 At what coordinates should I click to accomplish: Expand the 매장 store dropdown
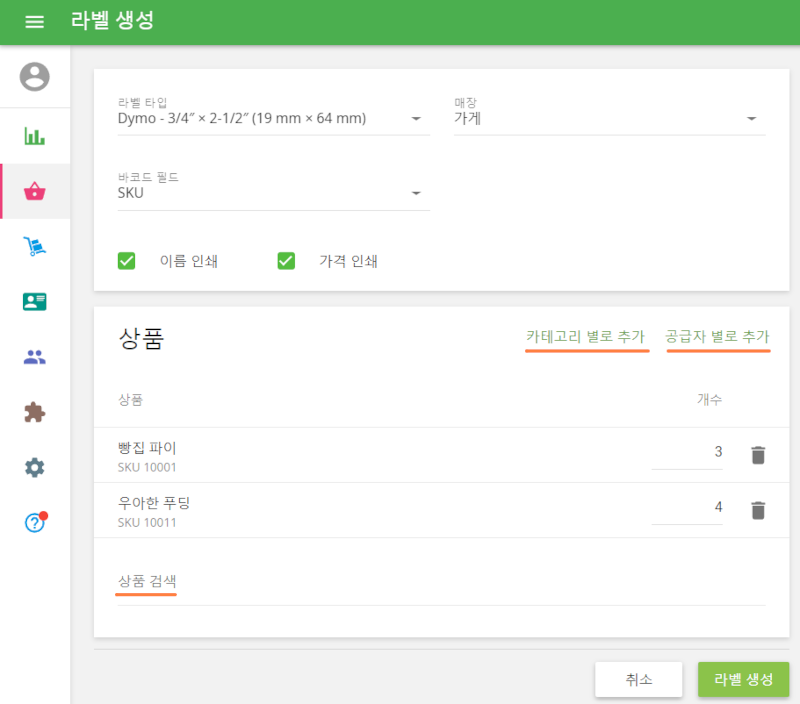pos(752,117)
